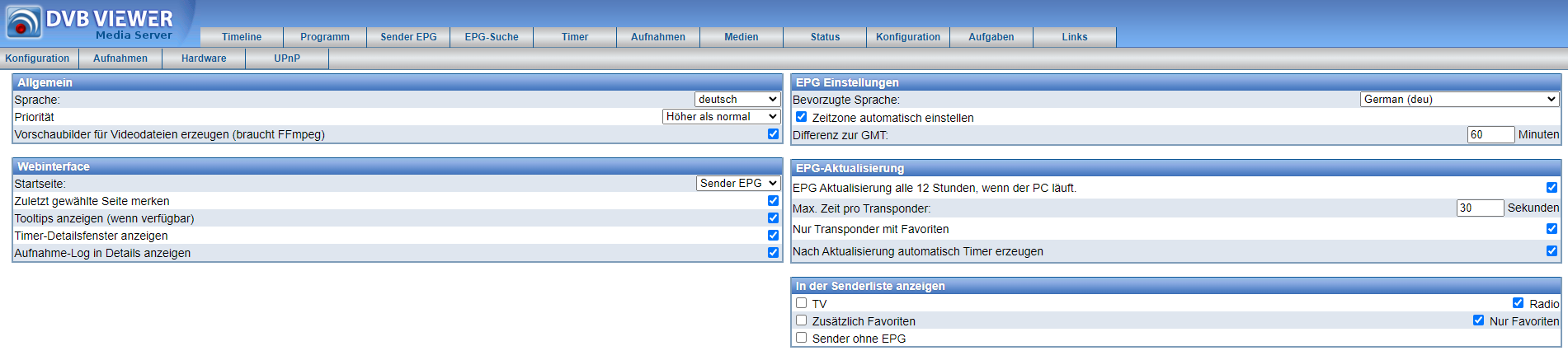Image resolution: width=1568 pixels, height=360 pixels.
Task: Uncheck the Nur Favoriten checkbox
Action: tap(1478, 320)
